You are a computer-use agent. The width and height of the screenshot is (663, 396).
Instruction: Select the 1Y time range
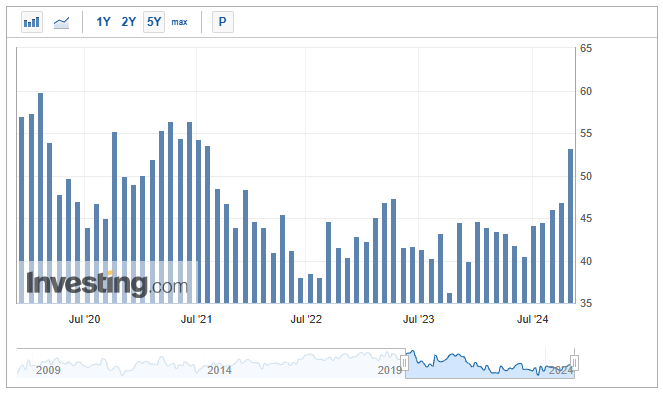click(103, 22)
